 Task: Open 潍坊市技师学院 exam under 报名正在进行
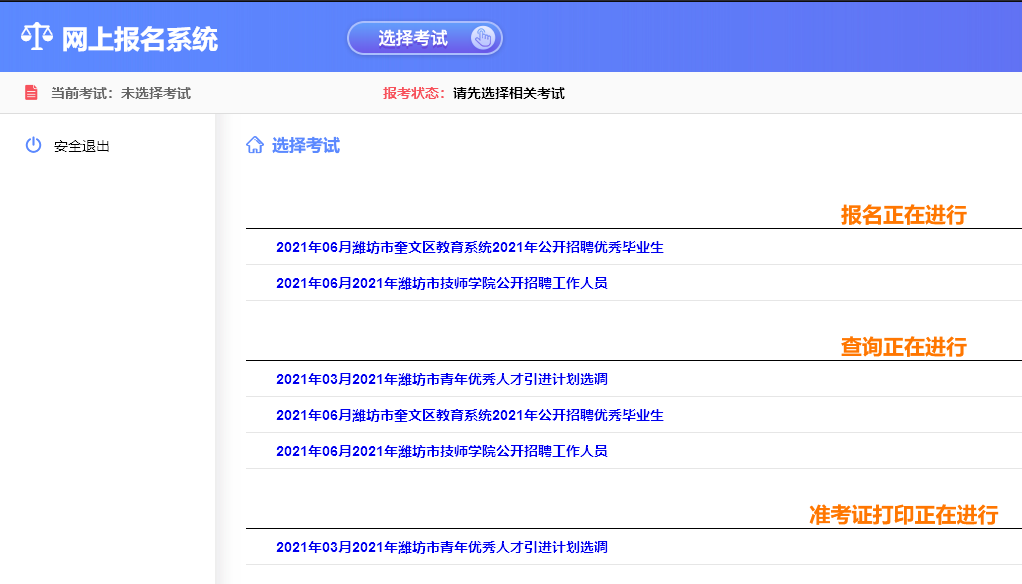point(441,283)
